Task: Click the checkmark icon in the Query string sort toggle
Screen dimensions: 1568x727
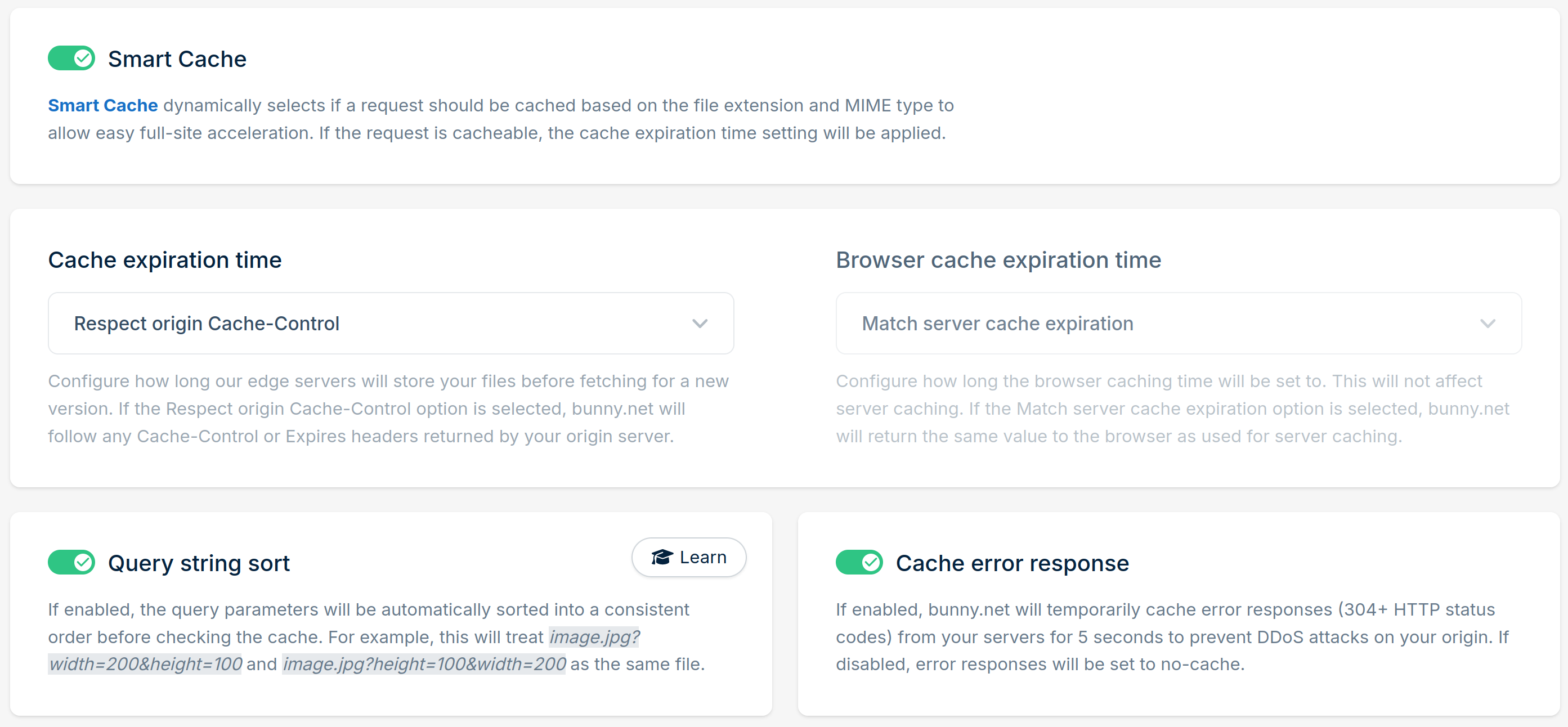Action: point(84,562)
